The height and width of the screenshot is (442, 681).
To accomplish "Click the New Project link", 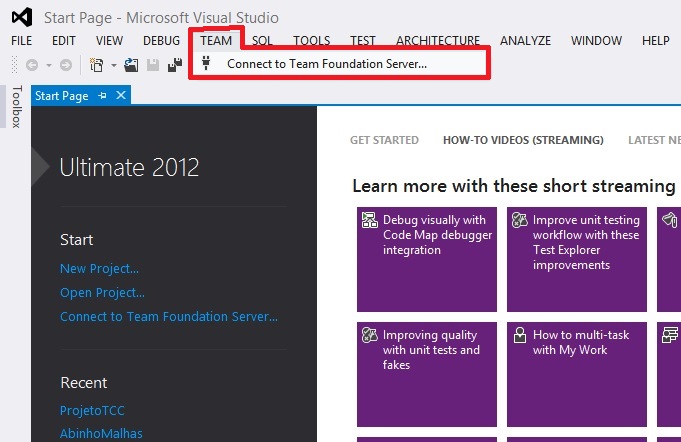I will point(99,269).
